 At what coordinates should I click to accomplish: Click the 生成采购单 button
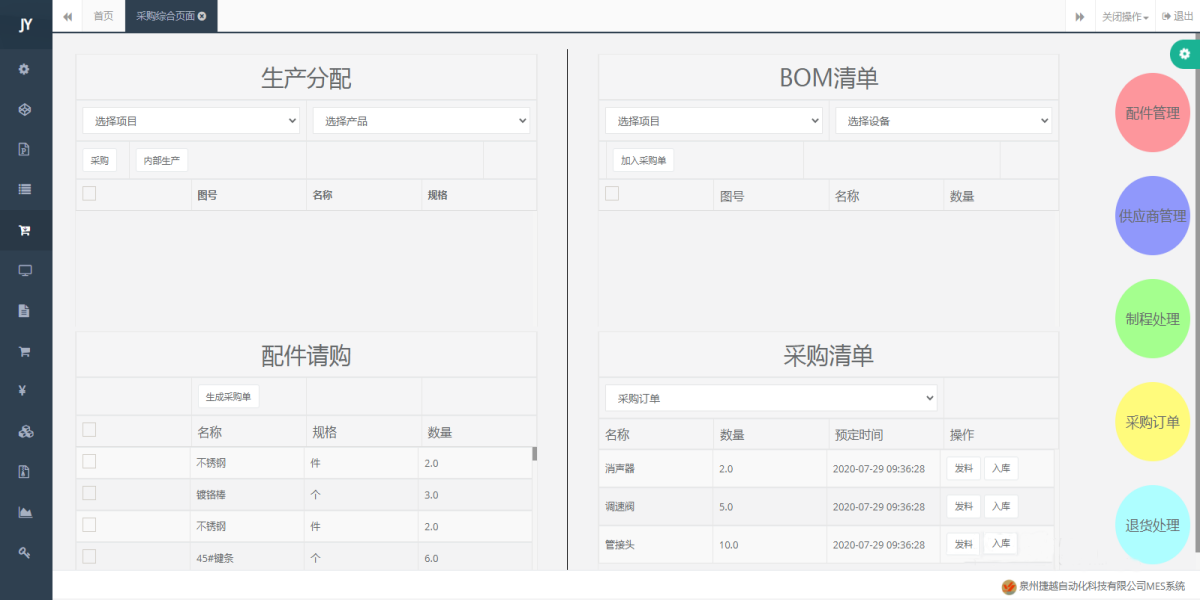click(228, 397)
